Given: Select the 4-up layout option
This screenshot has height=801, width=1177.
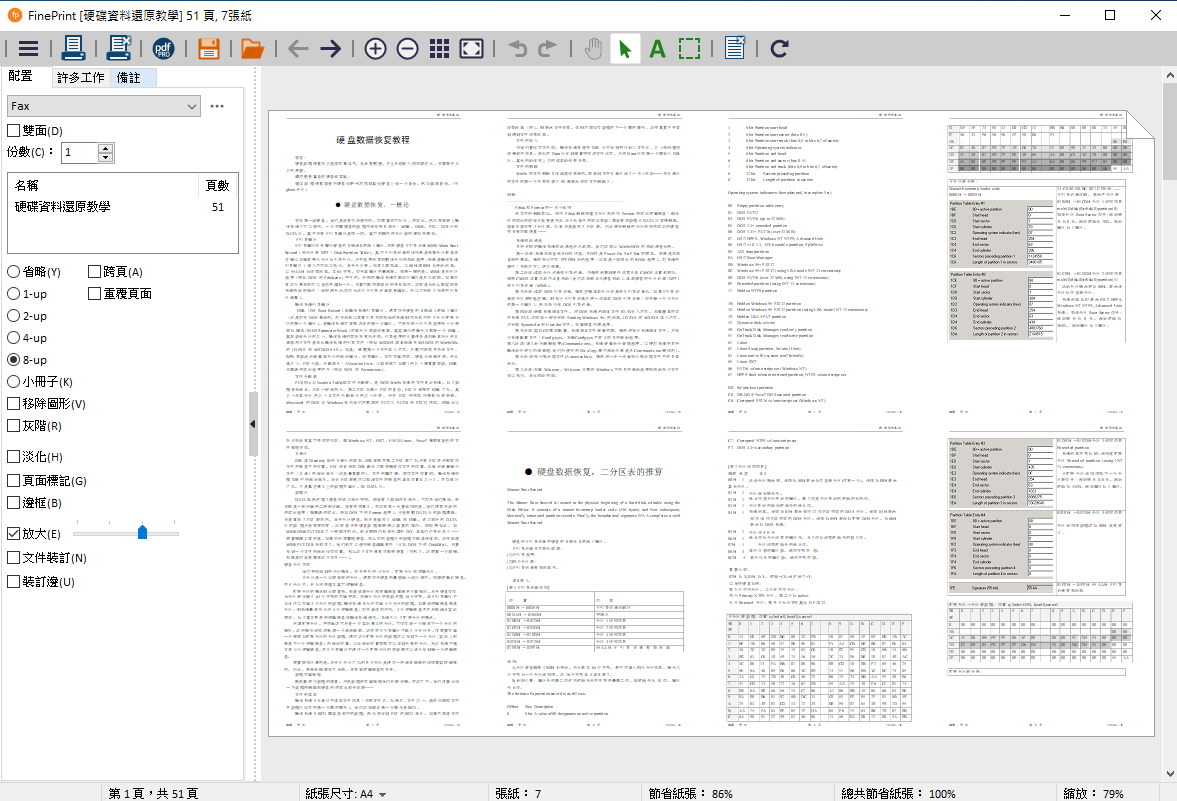Looking at the screenshot, I should pos(14,338).
